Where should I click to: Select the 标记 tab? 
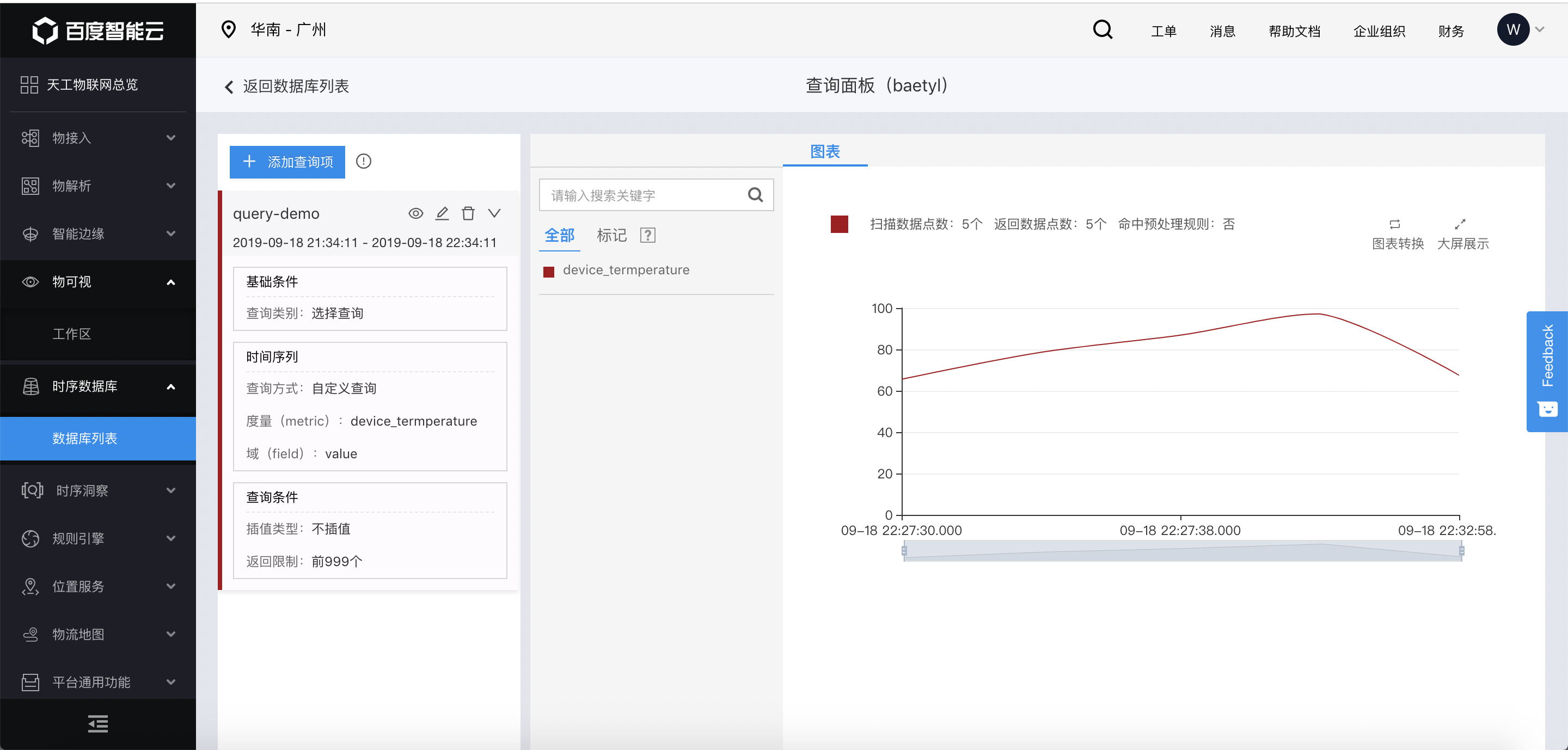coord(611,236)
